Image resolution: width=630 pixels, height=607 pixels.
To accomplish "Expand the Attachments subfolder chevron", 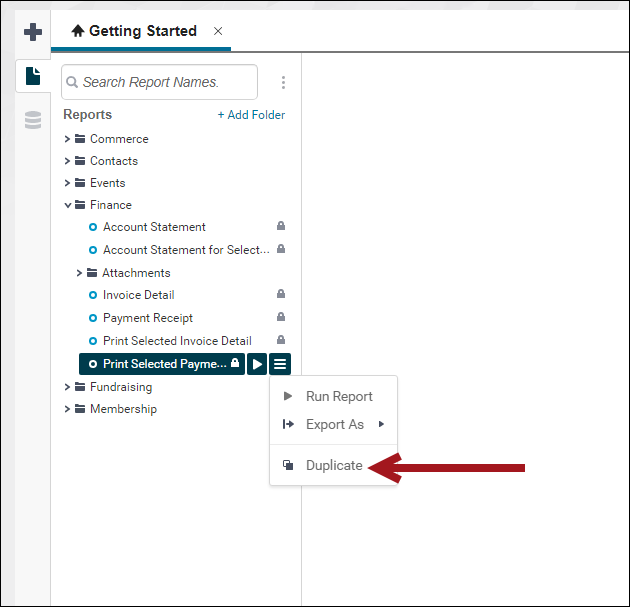I will [x=79, y=273].
